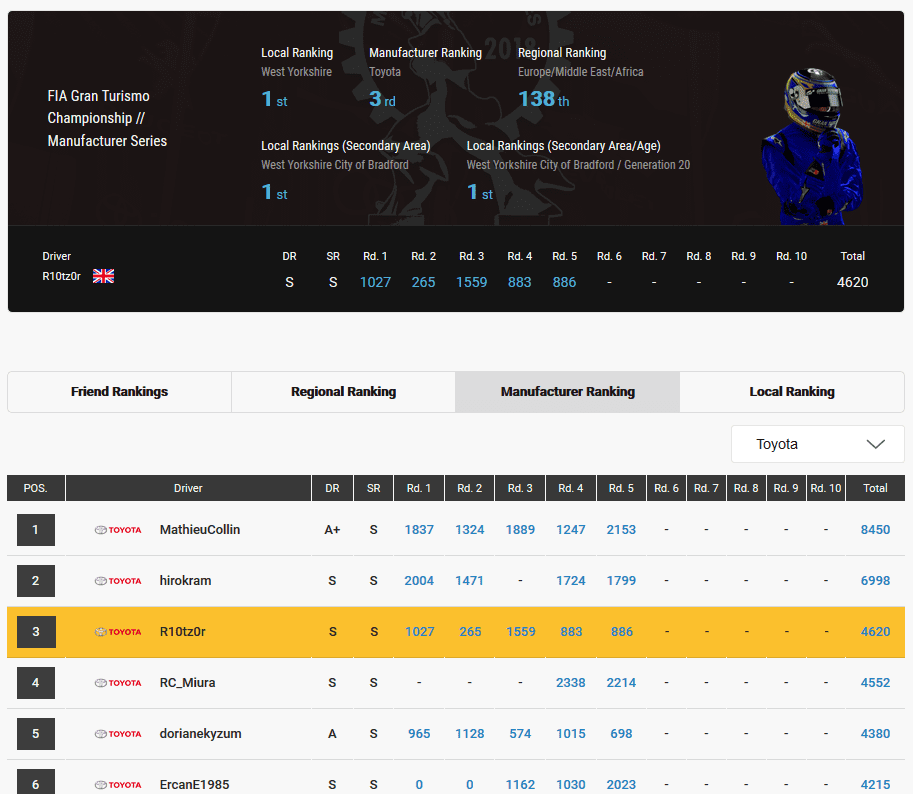
Task: Click MathieuCollin's total score 8450
Action: 875,530
